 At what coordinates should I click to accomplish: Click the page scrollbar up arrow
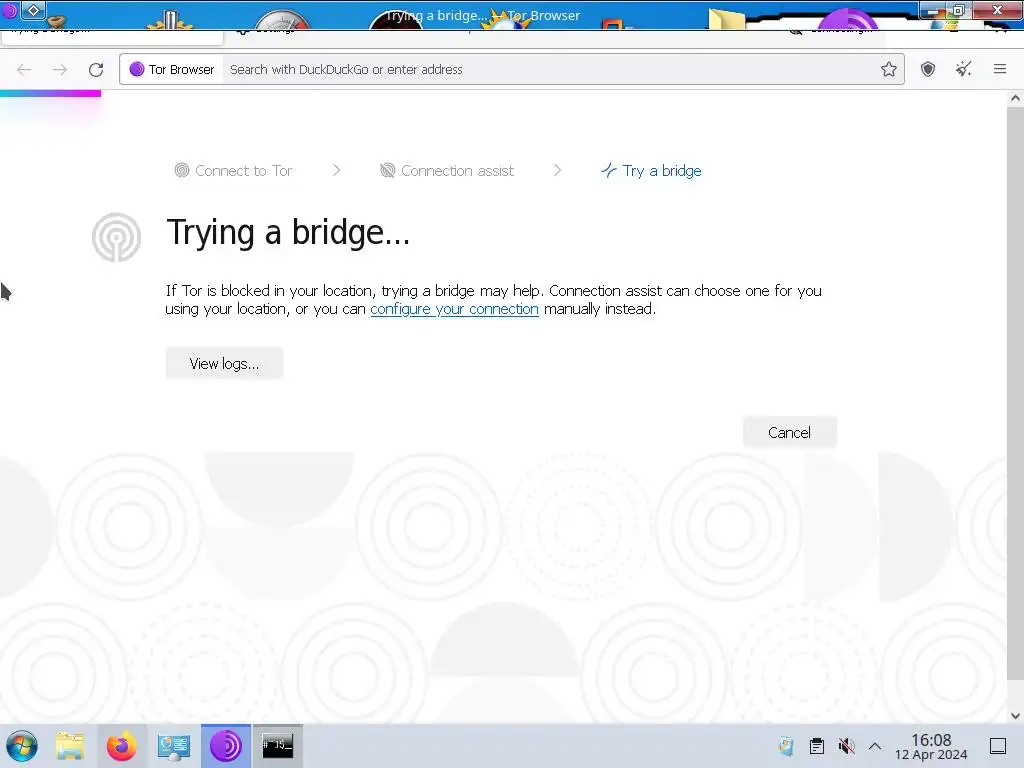tap(1015, 99)
